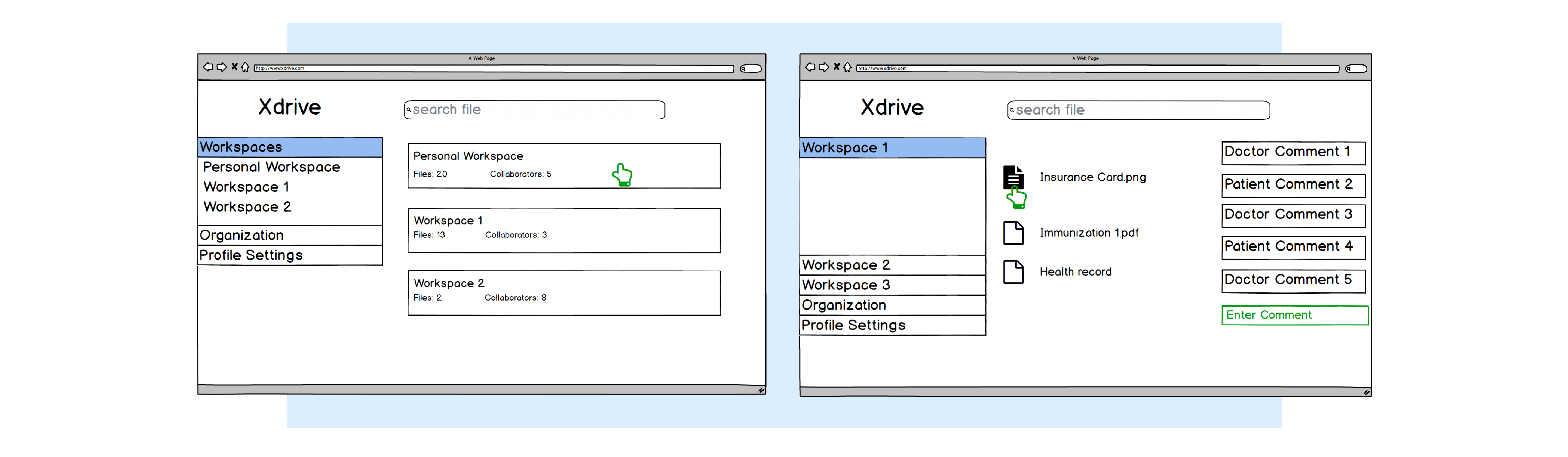Image resolution: width=1568 pixels, height=457 pixels.
Task: Click the Health record file name
Action: pyautogui.click(x=1076, y=272)
